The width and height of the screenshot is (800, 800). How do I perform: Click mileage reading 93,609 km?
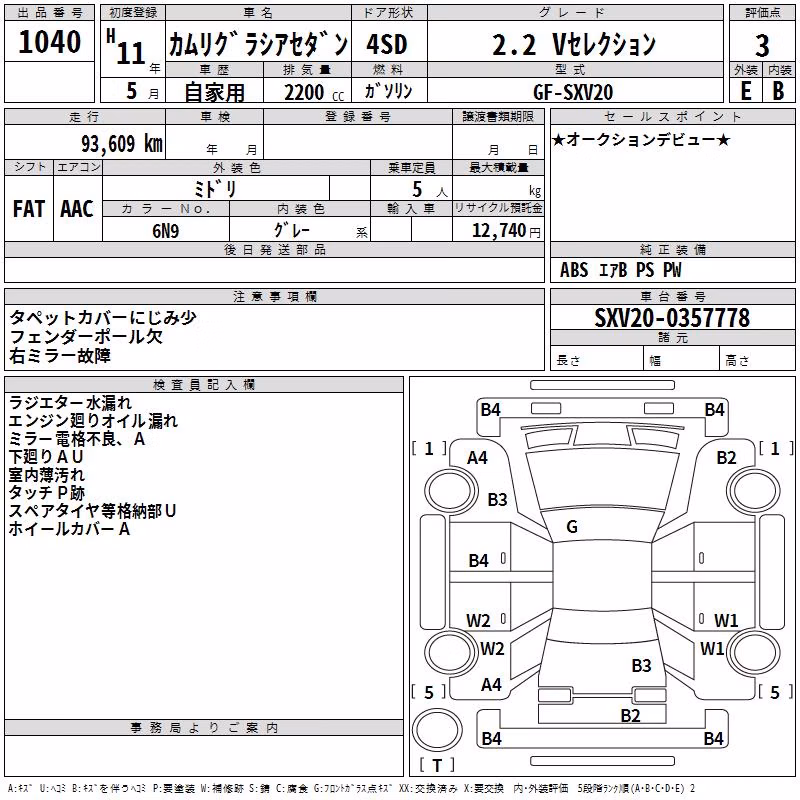point(122,144)
